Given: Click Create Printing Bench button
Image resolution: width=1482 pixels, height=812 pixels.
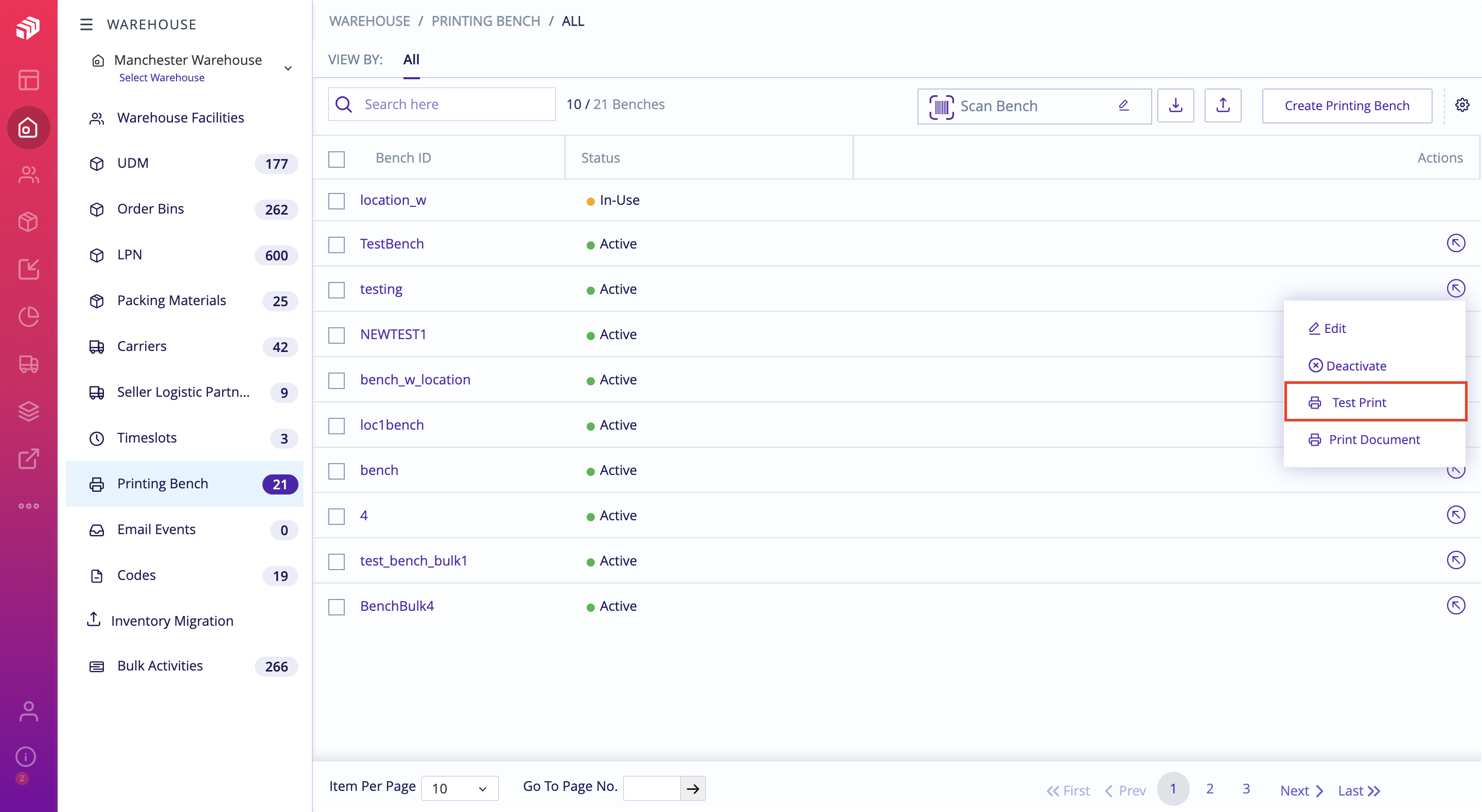Looking at the screenshot, I should (x=1346, y=105).
